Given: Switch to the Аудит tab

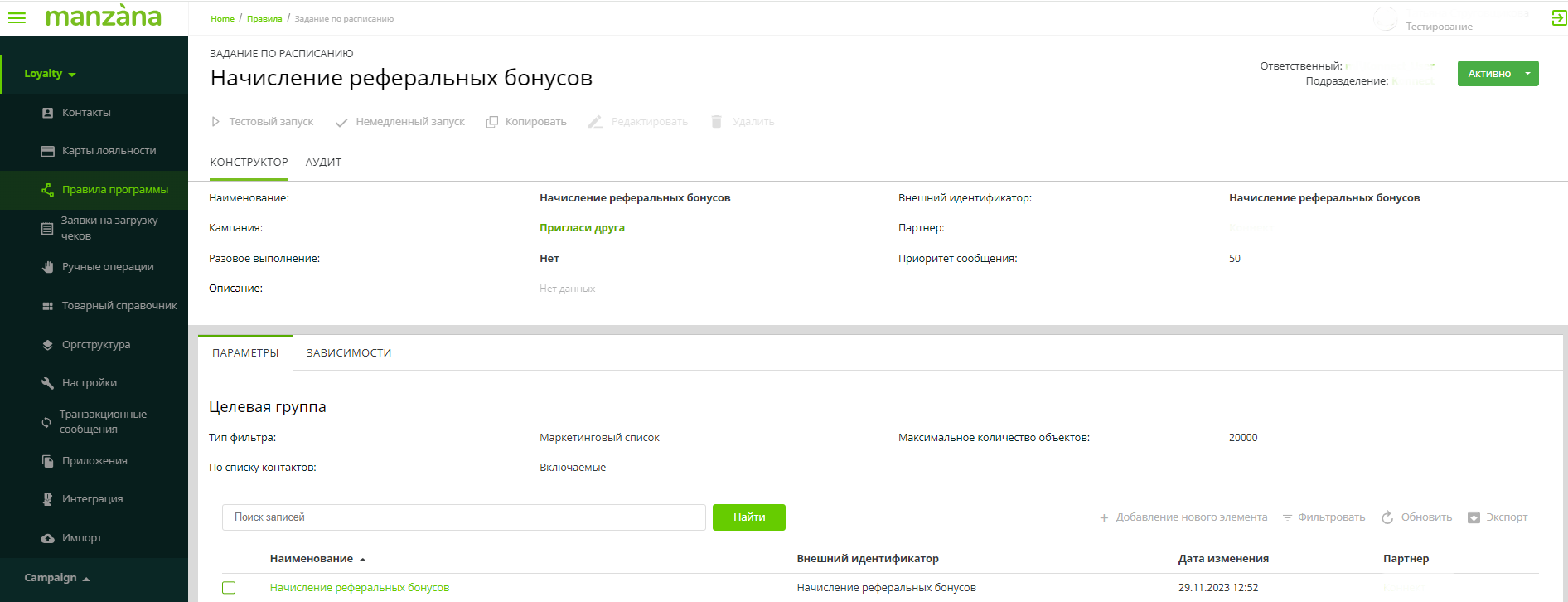Looking at the screenshot, I should click(323, 163).
